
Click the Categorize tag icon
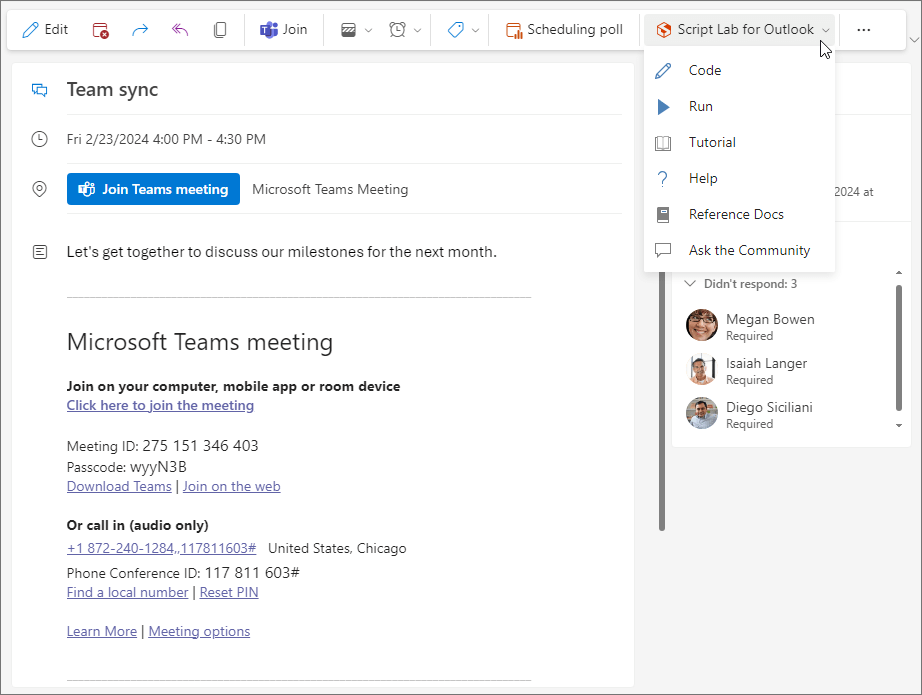tap(456, 29)
